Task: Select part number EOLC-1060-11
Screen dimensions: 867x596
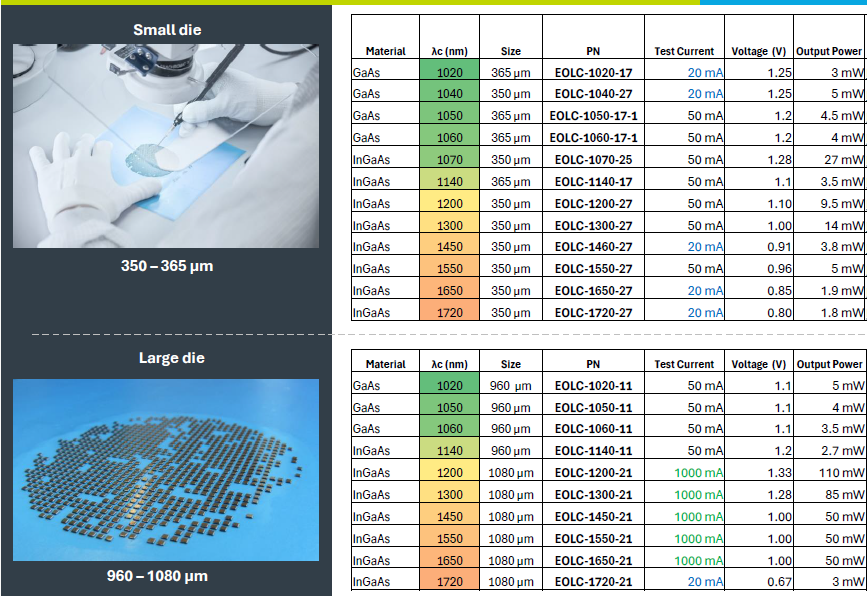Action: (x=593, y=429)
